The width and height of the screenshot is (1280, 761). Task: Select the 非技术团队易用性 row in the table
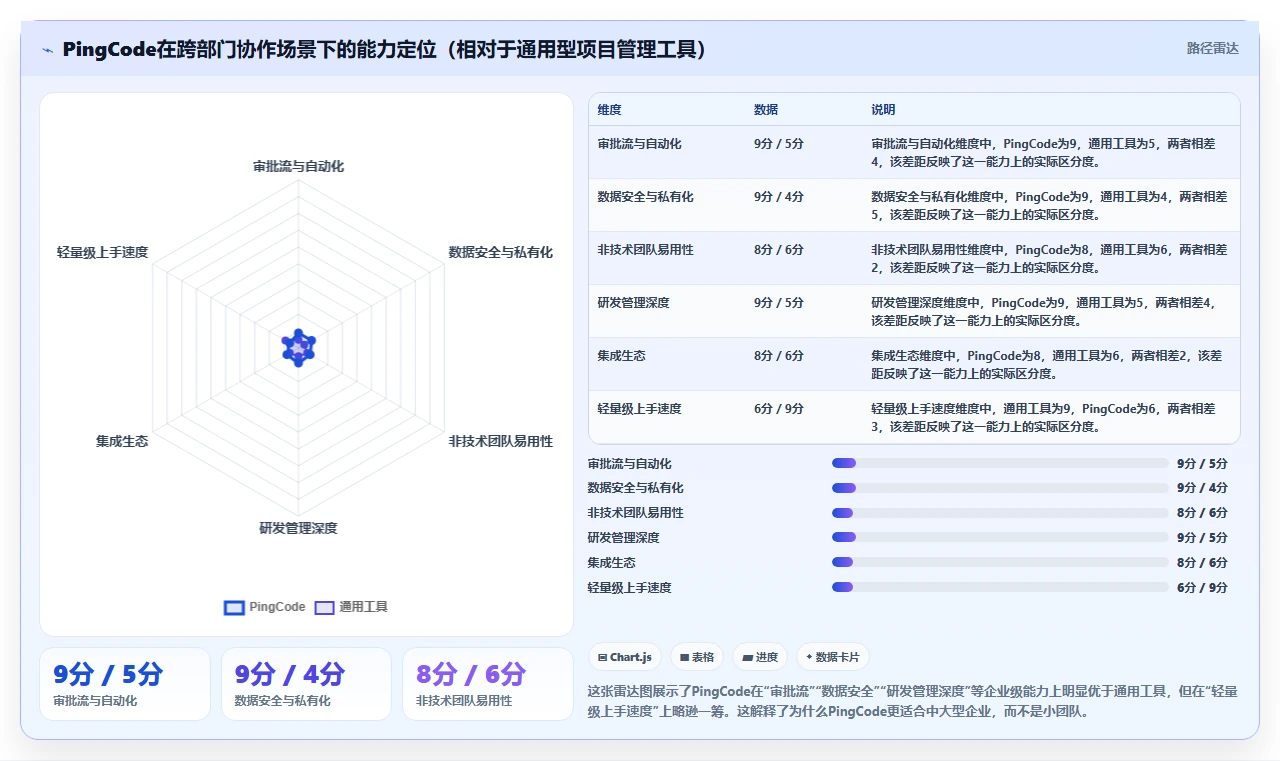(914, 258)
